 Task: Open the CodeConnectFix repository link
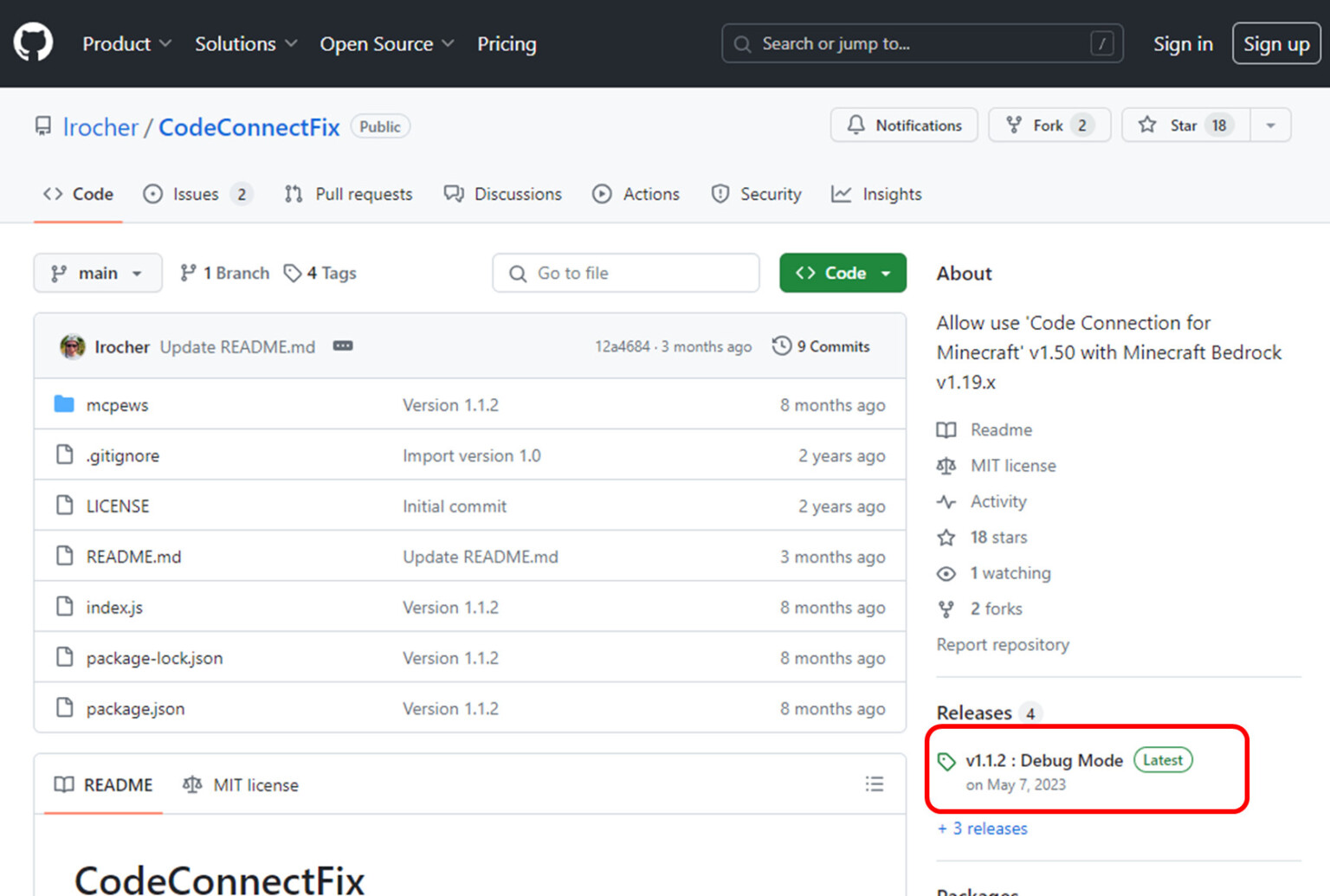(249, 127)
